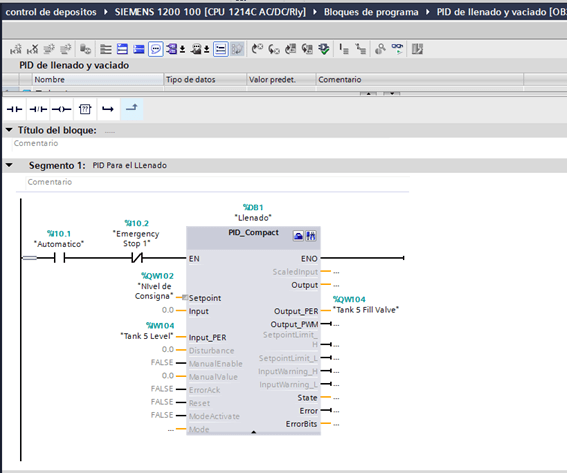Click the PID_Compact block title
This screenshot has height=473, width=567.
(x=253, y=233)
